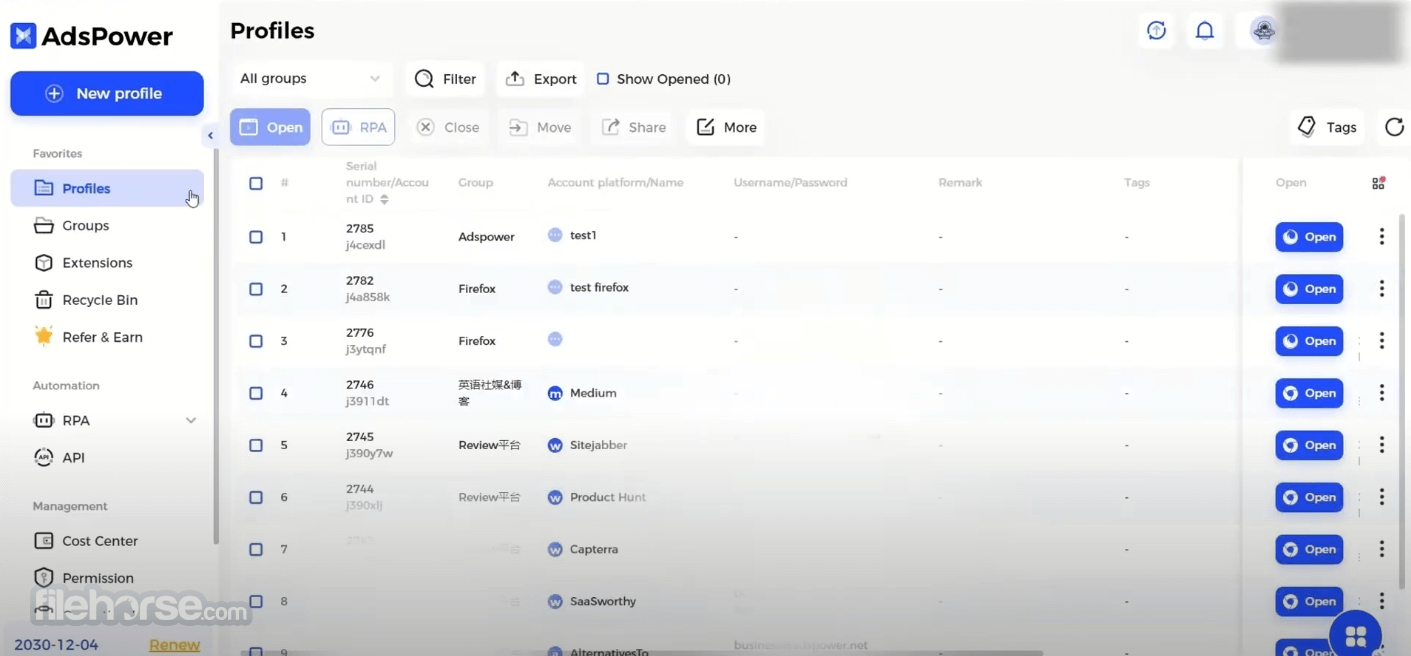Click the update sync icon in header
Image resolution: width=1411 pixels, height=656 pixels.
(1156, 30)
